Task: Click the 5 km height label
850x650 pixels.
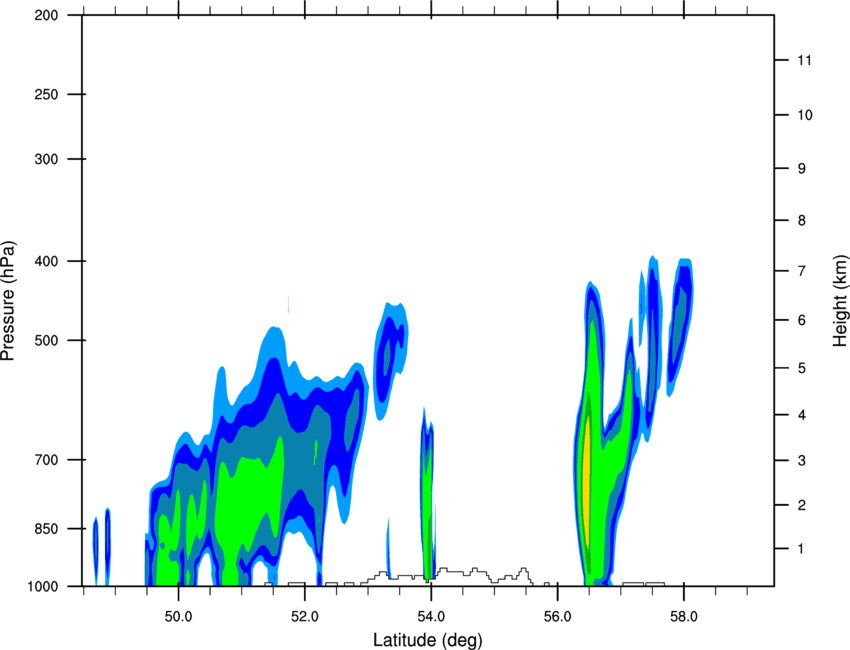Action: click(x=802, y=368)
